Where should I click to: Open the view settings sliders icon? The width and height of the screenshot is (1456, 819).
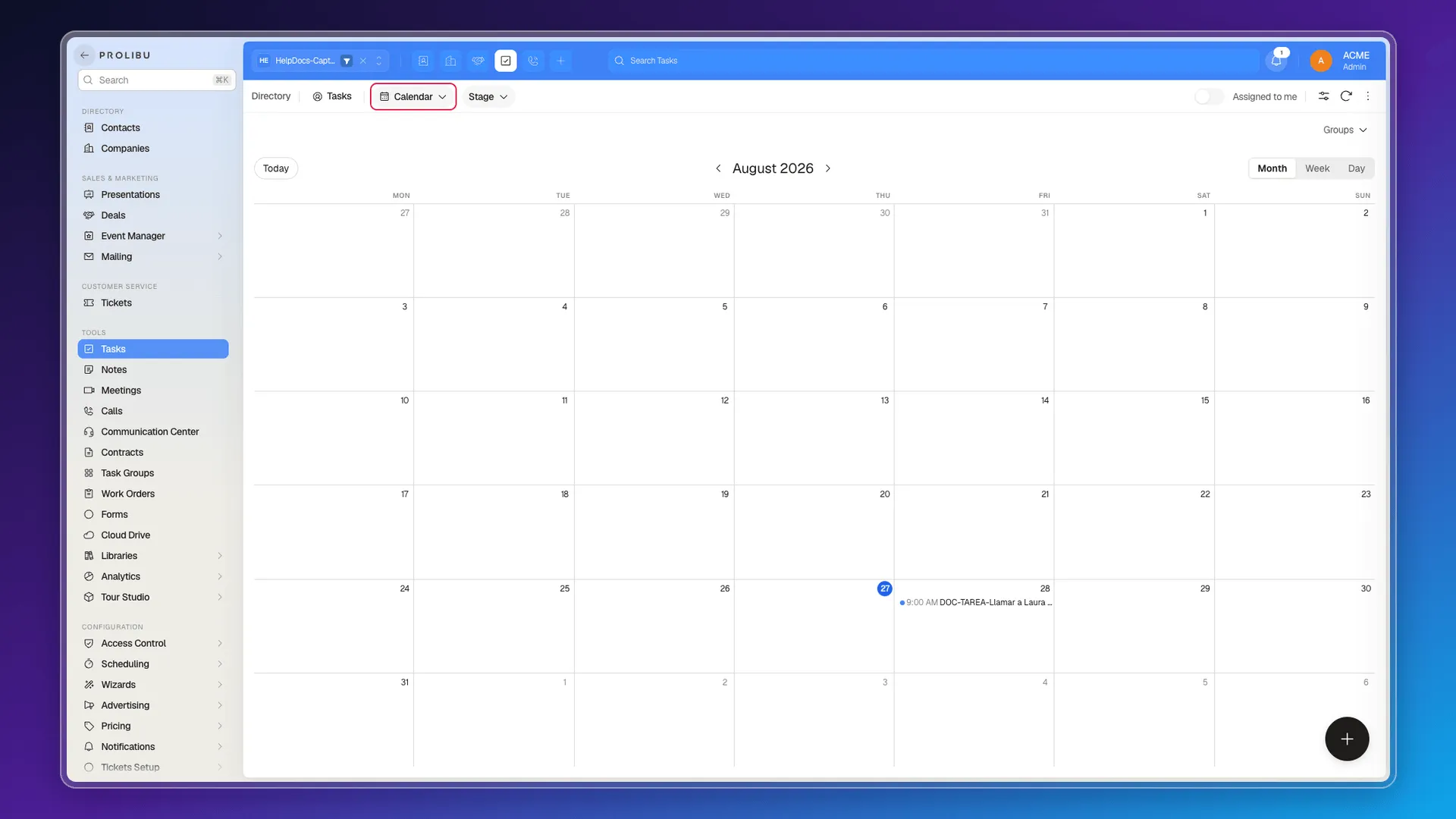pyautogui.click(x=1323, y=96)
